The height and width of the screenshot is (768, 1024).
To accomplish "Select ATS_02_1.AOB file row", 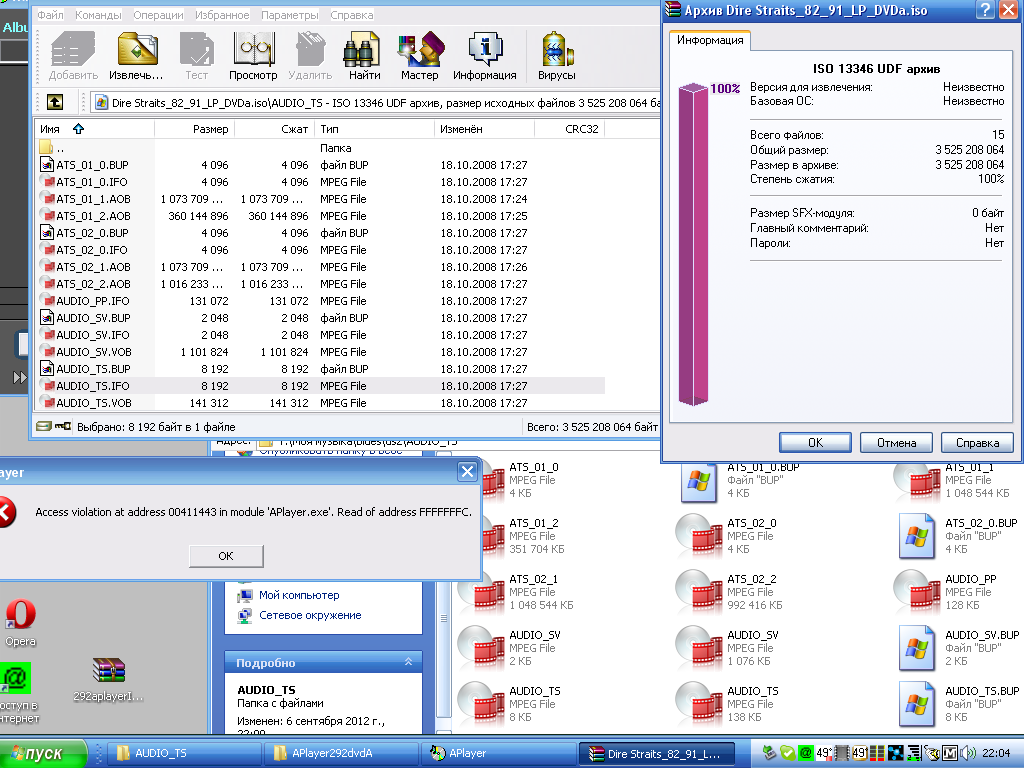I will (x=320, y=267).
